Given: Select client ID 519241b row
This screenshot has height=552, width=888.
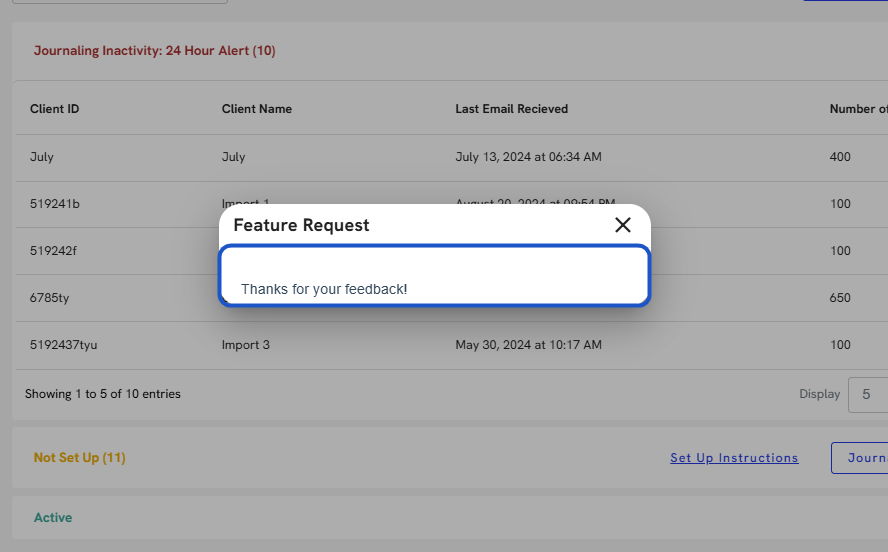Looking at the screenshot, I should [55, 204].
